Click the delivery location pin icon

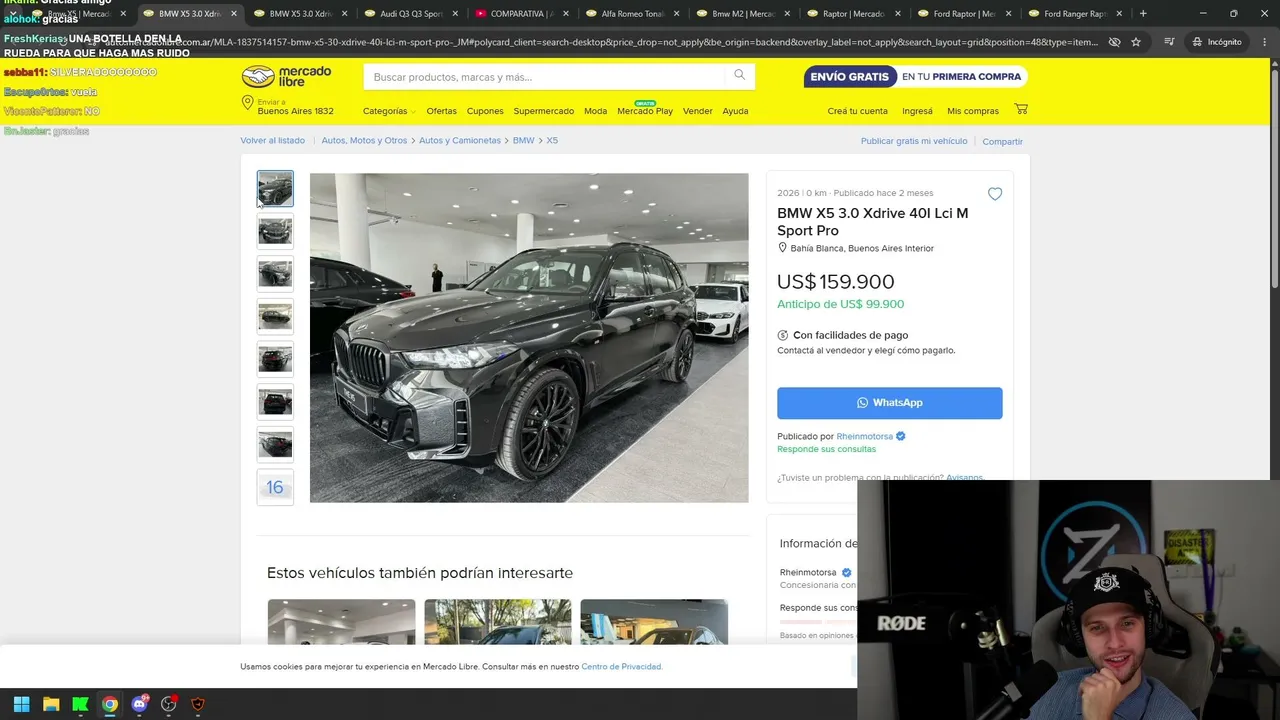(x=247, y=104)
